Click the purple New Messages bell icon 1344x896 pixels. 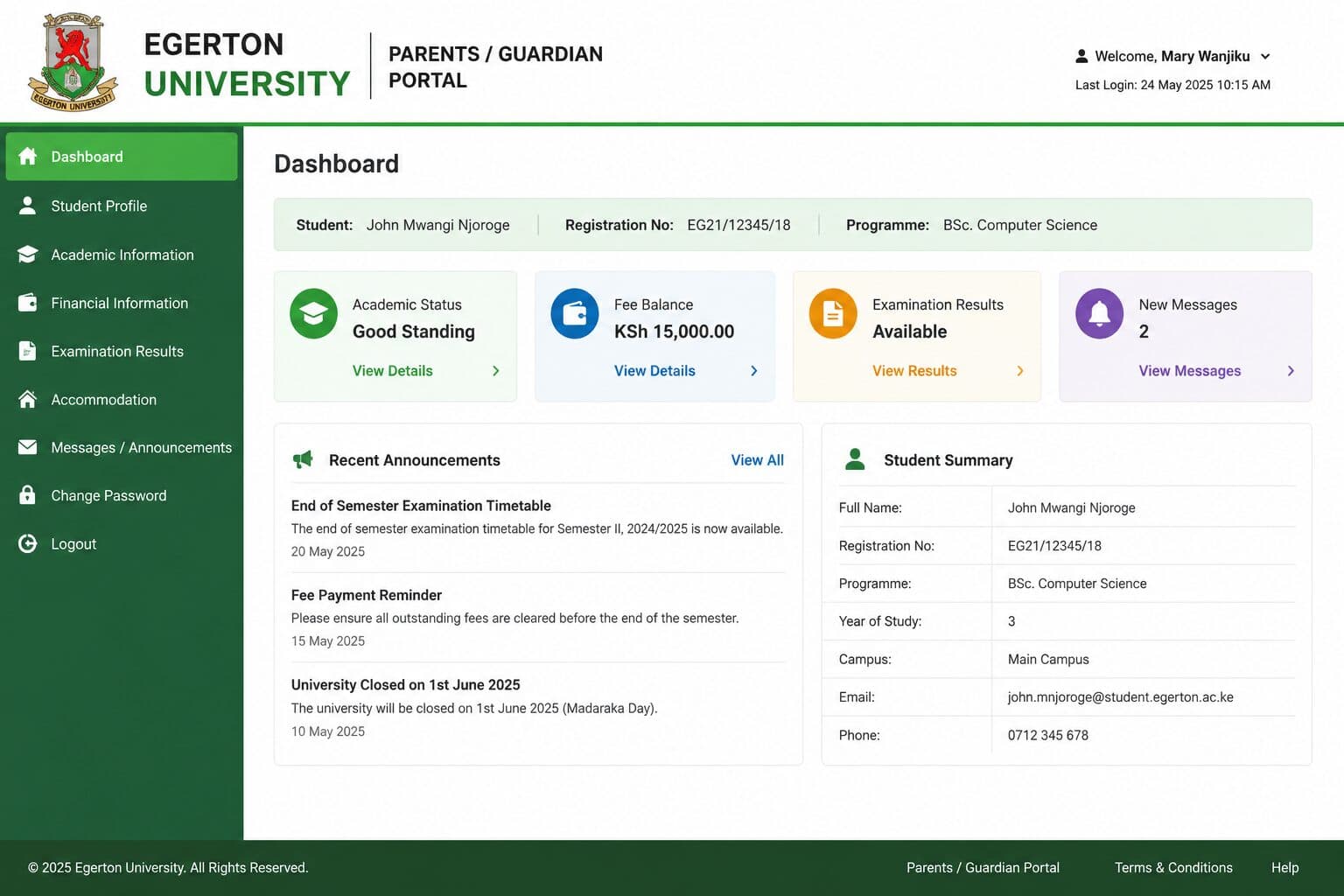[1099, 313]
